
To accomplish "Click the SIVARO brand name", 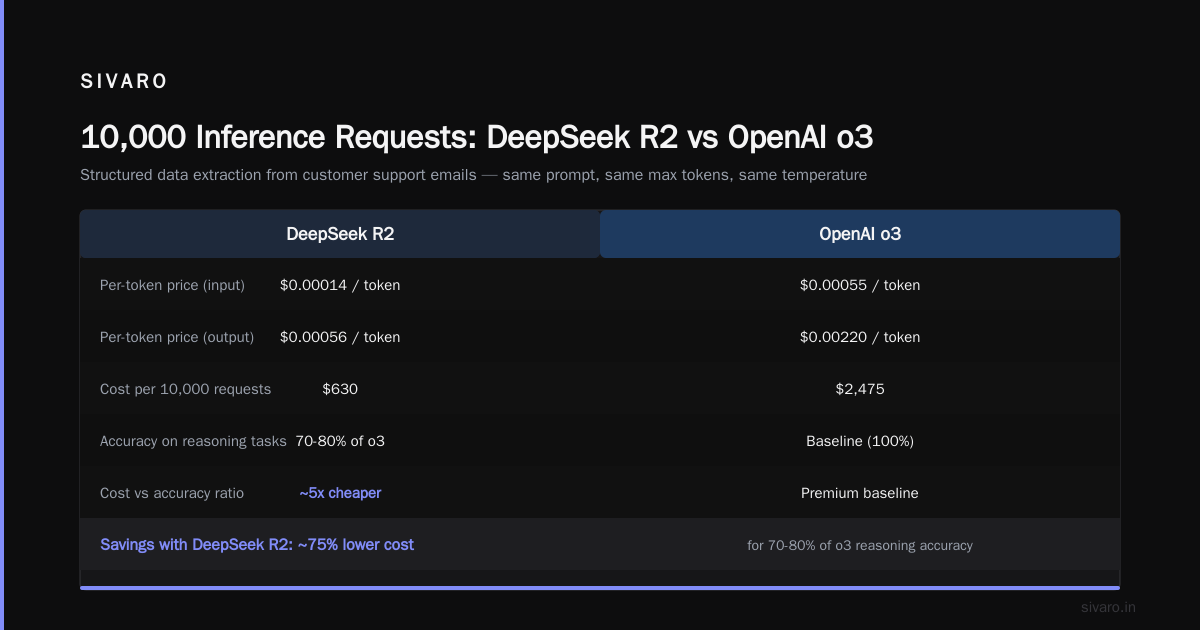I will point(124,82).
